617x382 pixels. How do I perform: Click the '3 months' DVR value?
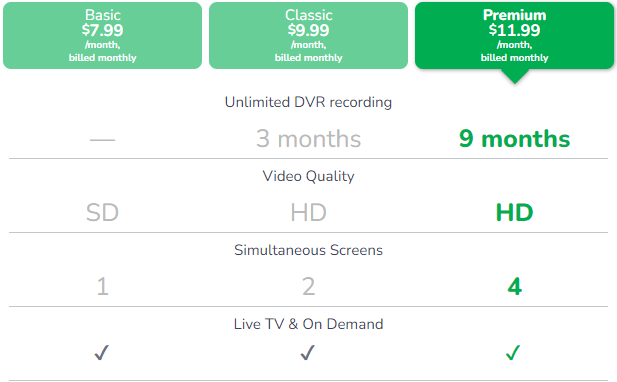pos(308,139)
